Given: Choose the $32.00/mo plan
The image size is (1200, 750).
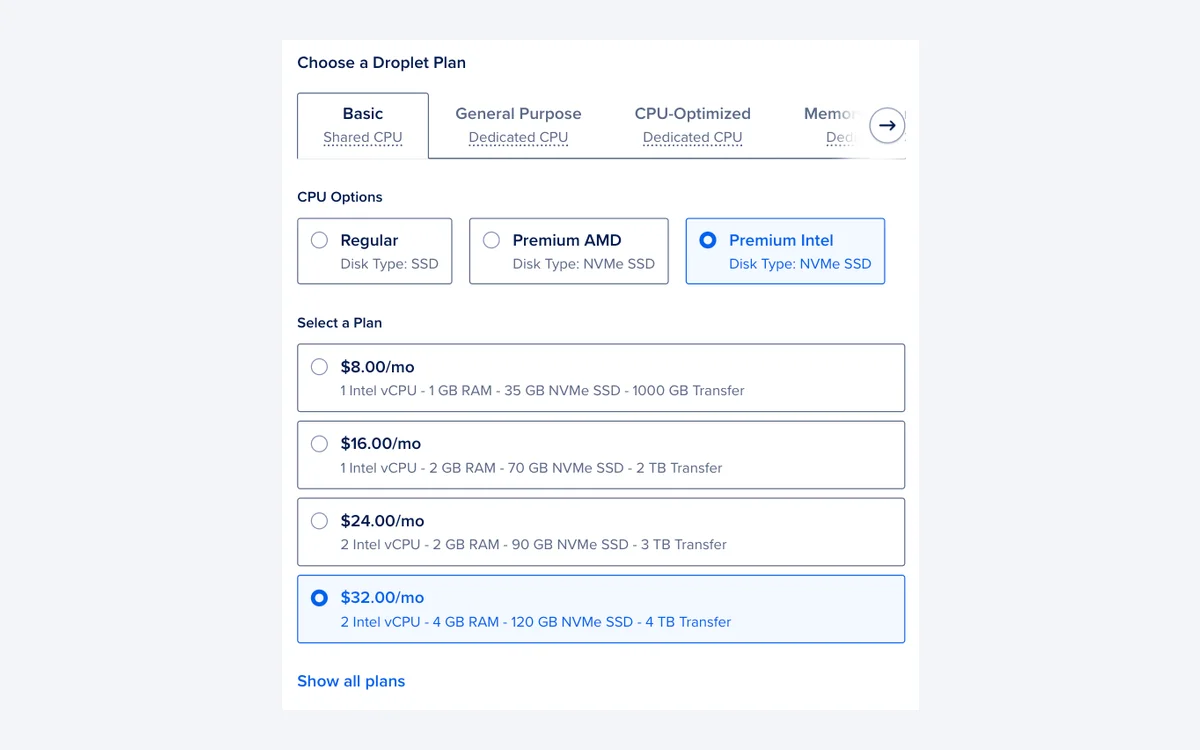Looking at the screenshot, I should 601,609.
